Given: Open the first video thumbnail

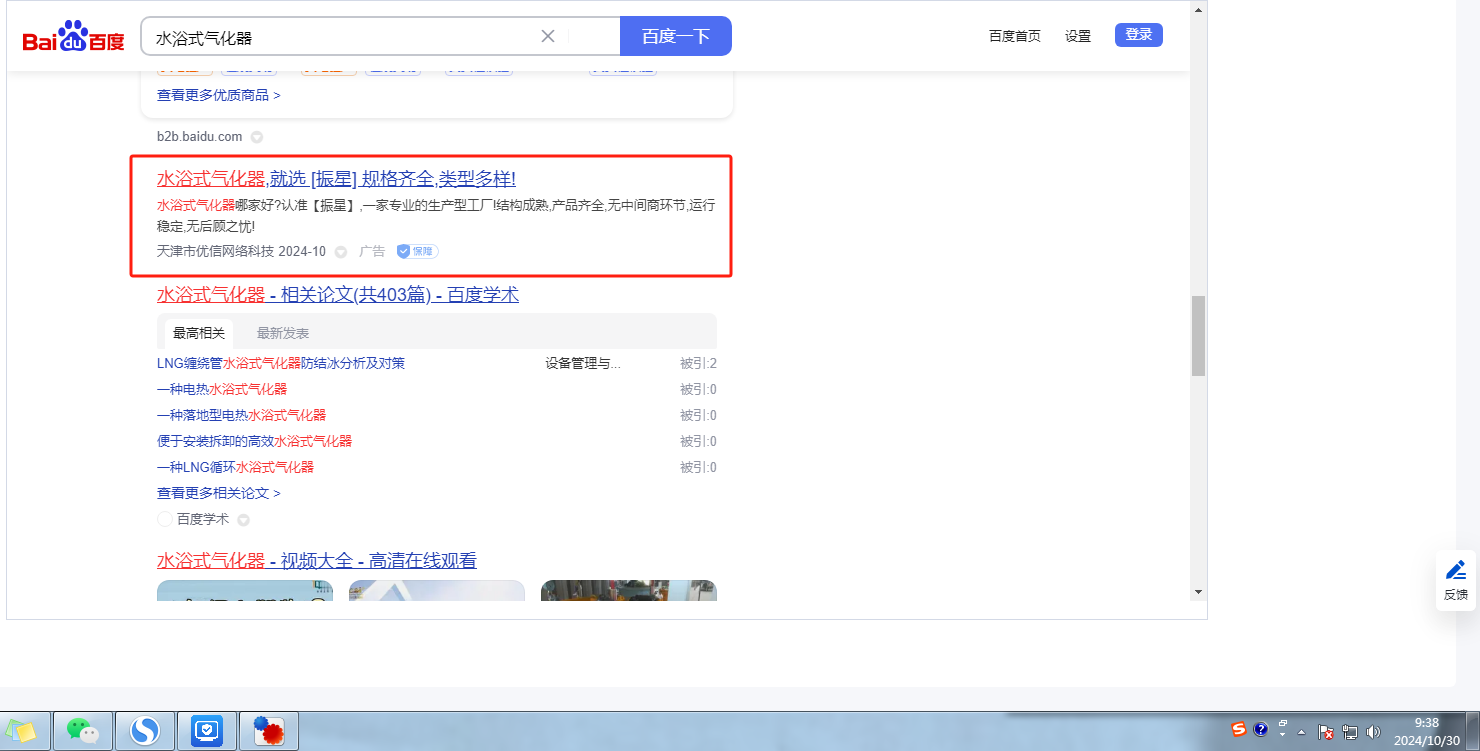Looking at the screenshot, I should tap(245, 590).
